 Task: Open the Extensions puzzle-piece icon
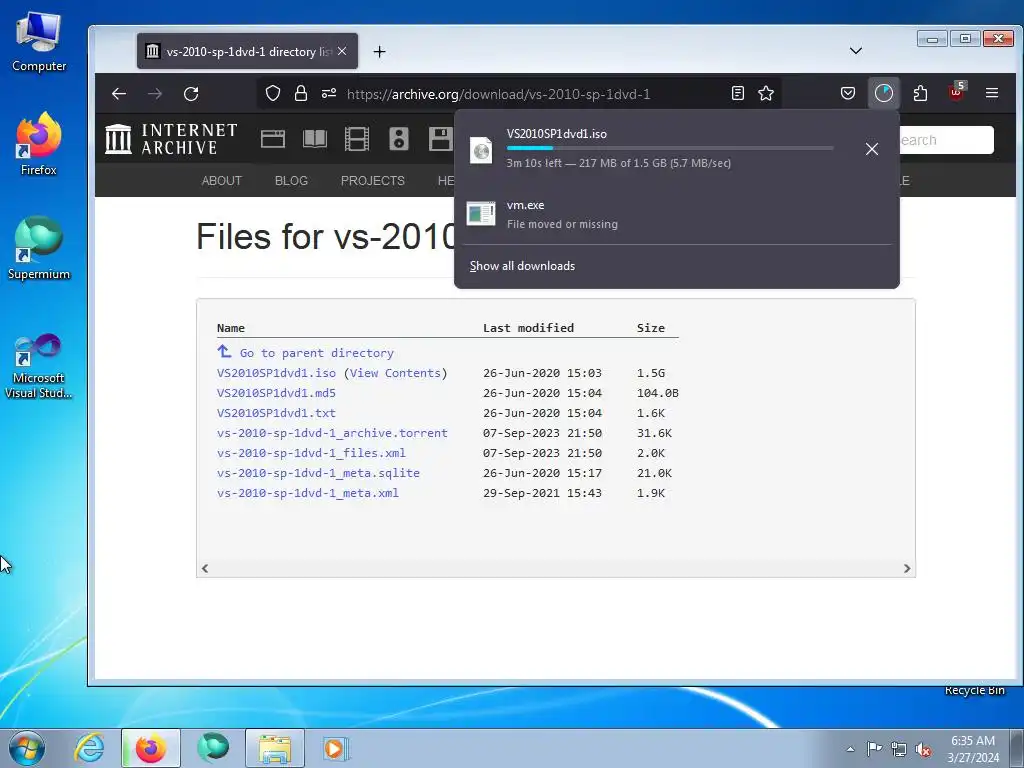[920, 93]
